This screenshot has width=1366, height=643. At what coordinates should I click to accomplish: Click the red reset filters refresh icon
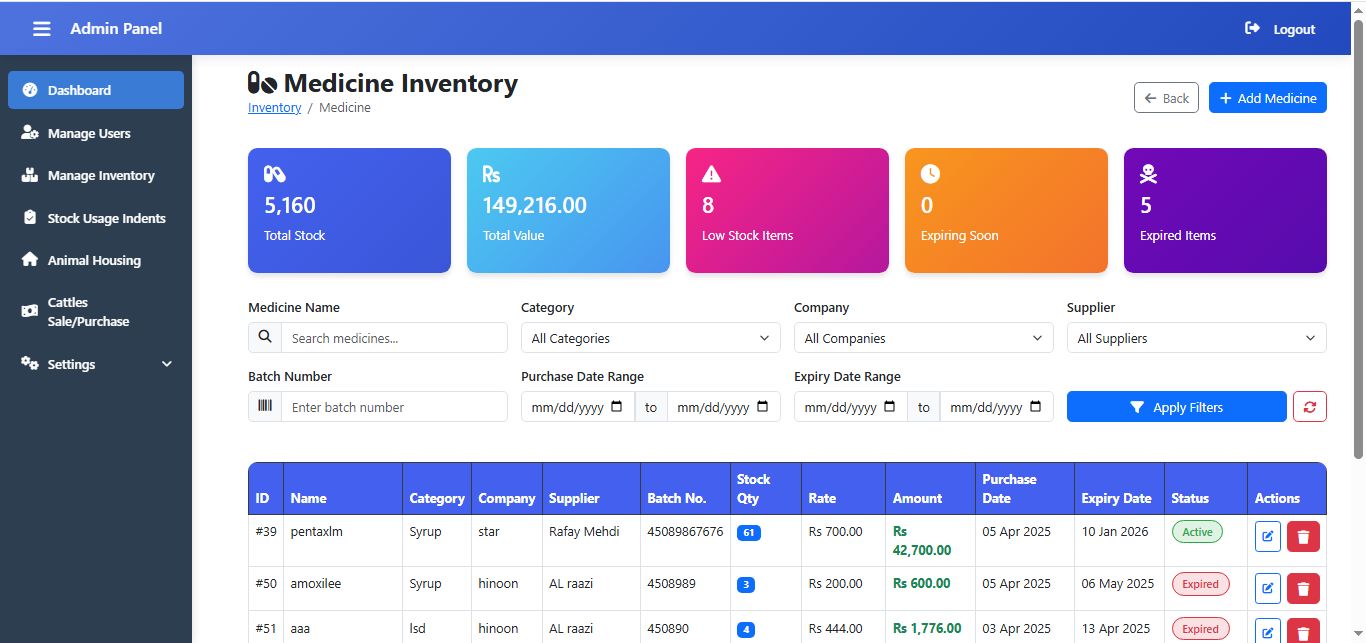(1309, 407)
